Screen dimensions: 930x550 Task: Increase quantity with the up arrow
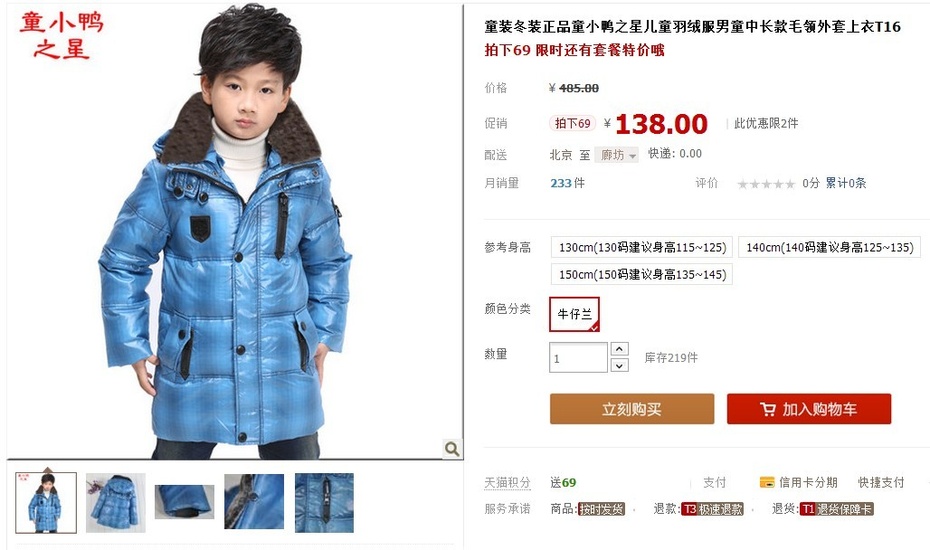click(x=619, y=349)
